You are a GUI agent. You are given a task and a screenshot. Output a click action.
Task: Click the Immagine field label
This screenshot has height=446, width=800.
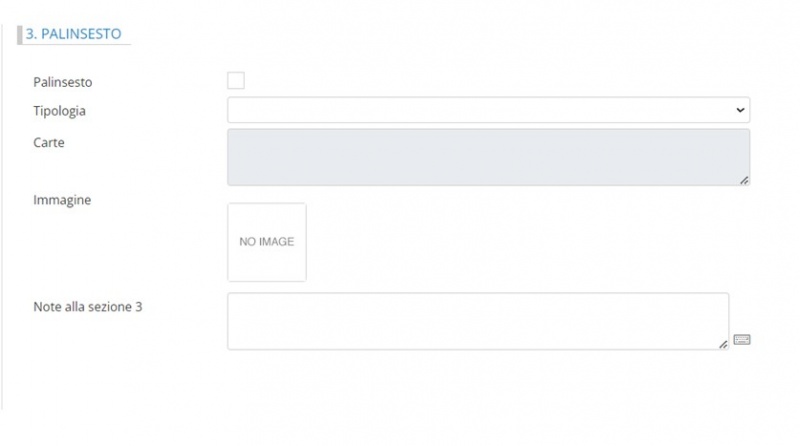(x=62, y=200)
